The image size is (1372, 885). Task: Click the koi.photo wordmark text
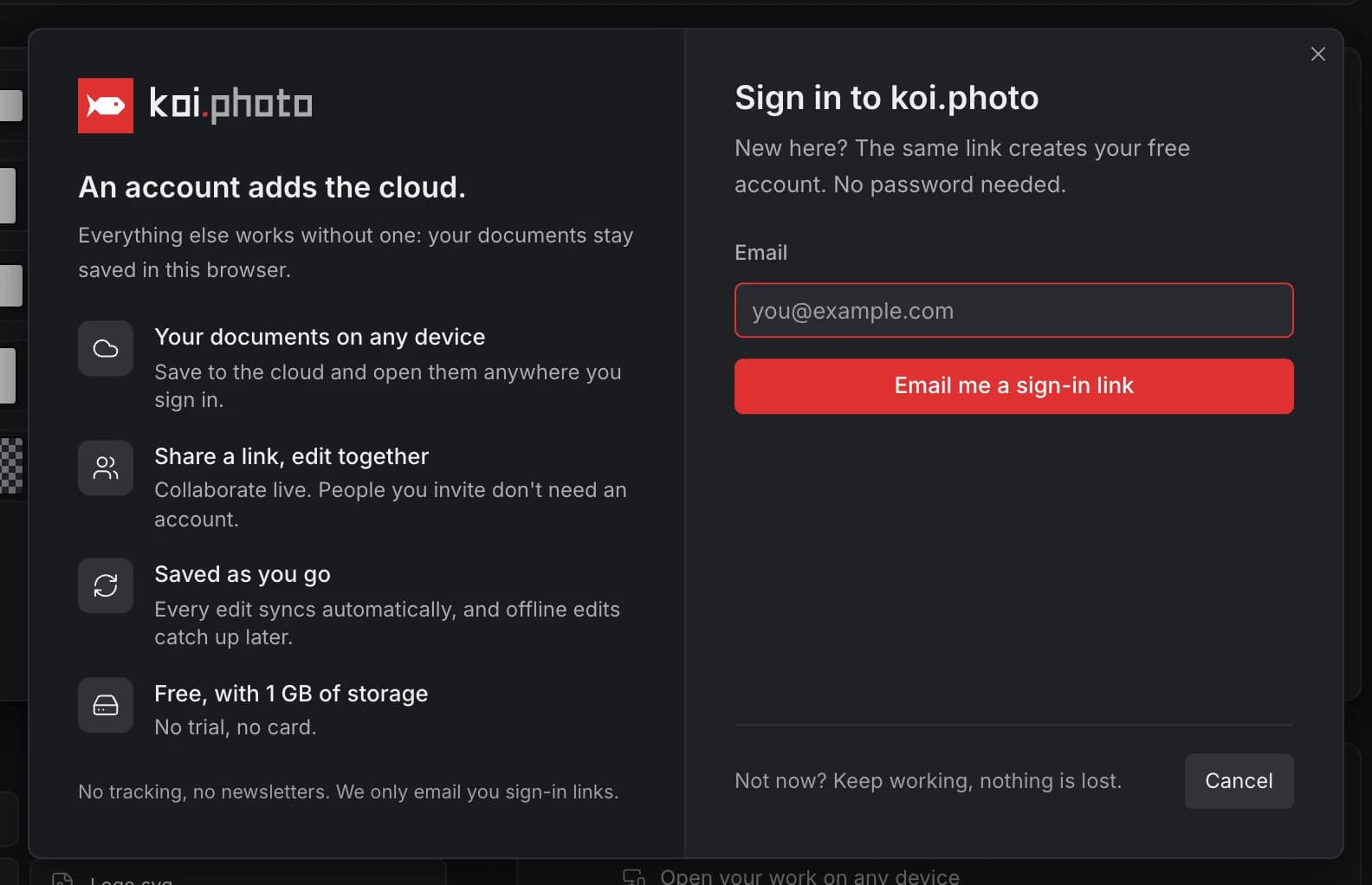(x=230, y=105)
